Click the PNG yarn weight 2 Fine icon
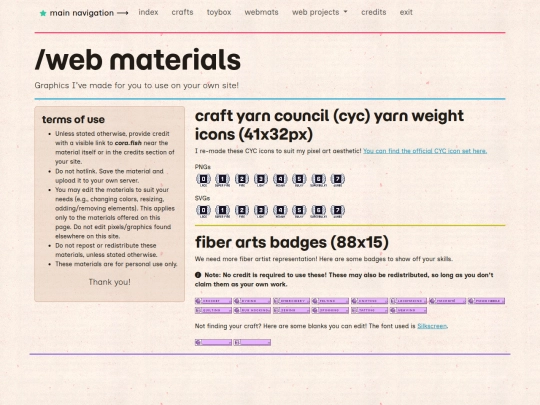The image size is (540, 405). click(242, 180)
